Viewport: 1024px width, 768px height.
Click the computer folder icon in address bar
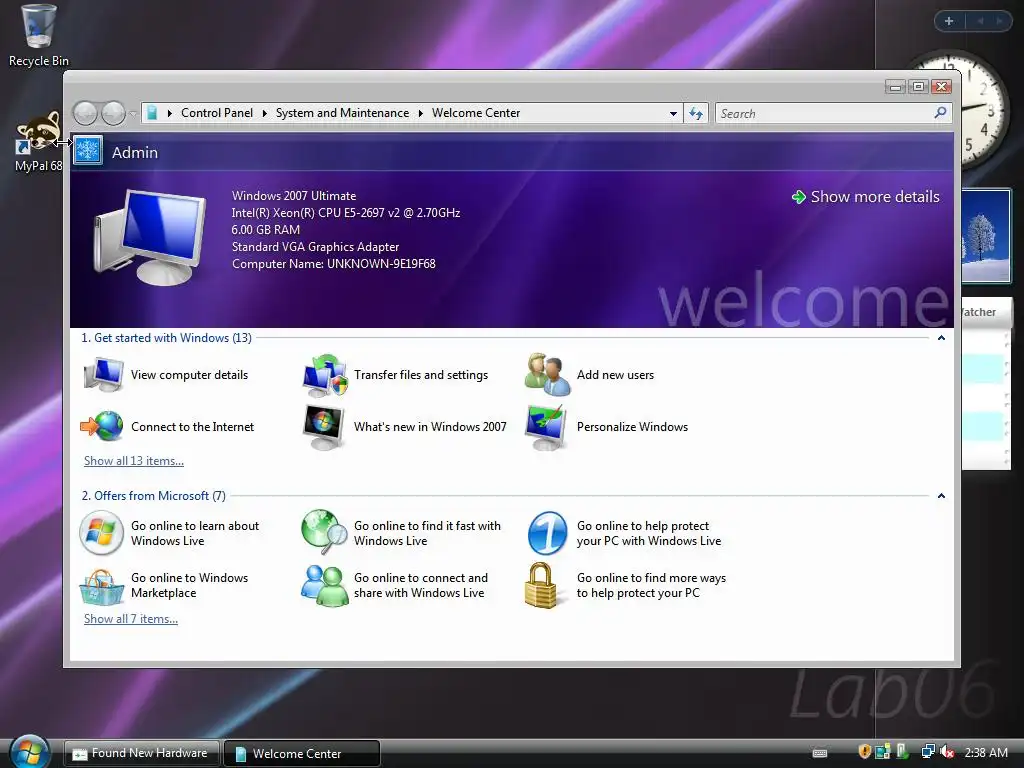[152, 113]
